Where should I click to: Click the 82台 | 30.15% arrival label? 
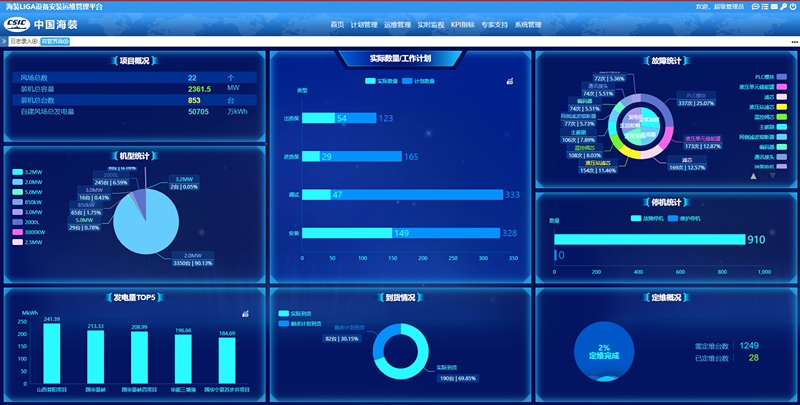(x=342, y=338)
